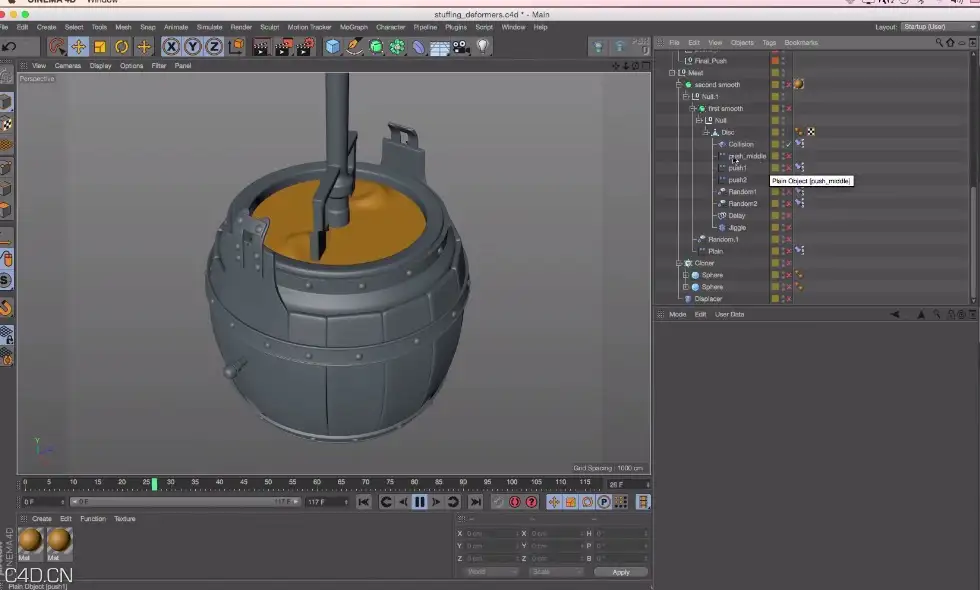Click the Disc layer color swatch
The height and width of the screenshot is (590, 980).
click(x=775, y=132)
